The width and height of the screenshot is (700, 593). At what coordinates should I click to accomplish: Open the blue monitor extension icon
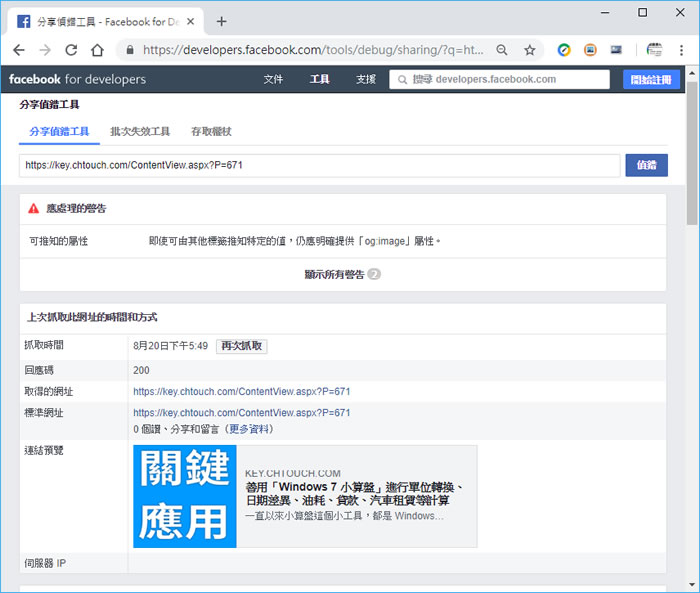tap(616, 50)
